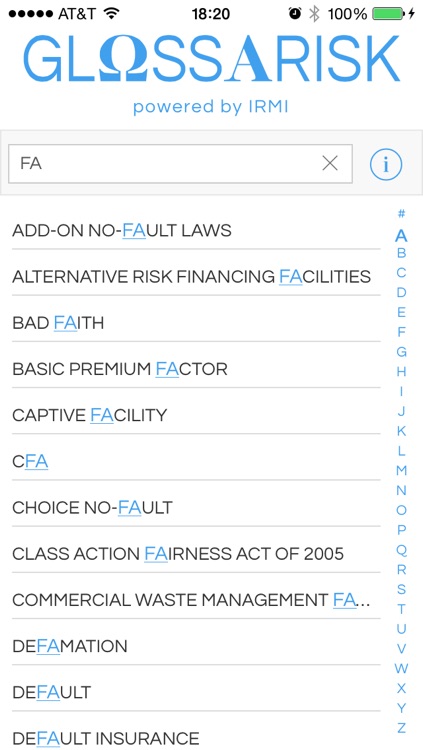423x750 pixels.
Task: Jump to letter M in index
Action: 401,471
